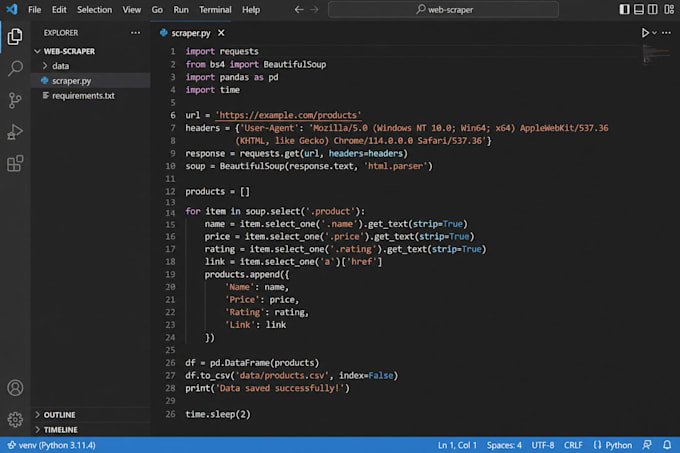Click 'import requests' on line 1

pyautogui.click(x=222, y=51)
